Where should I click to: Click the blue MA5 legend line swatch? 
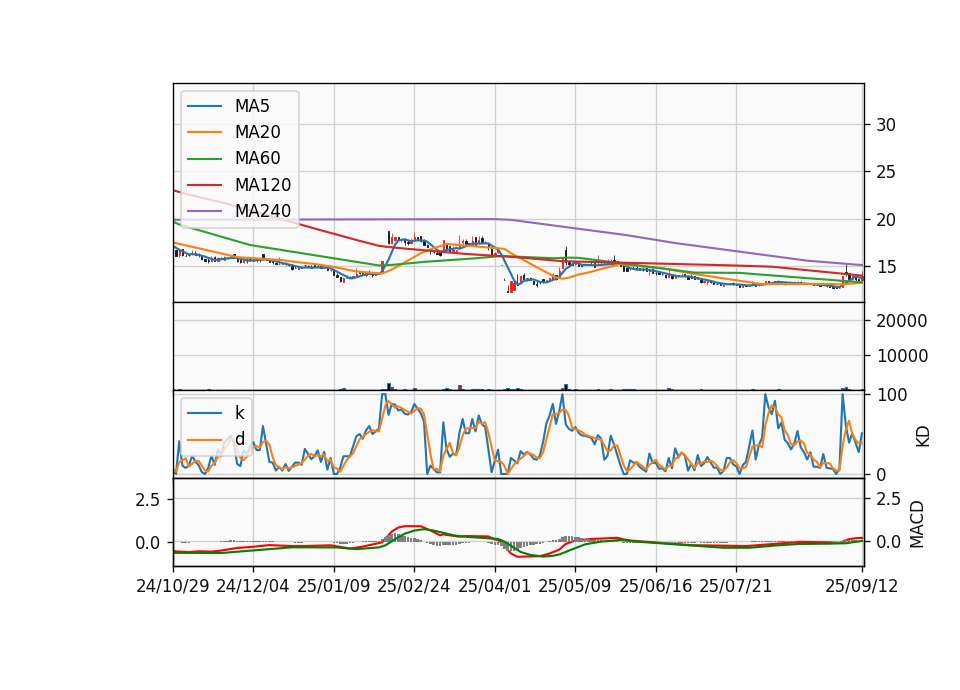click(204, 106)
